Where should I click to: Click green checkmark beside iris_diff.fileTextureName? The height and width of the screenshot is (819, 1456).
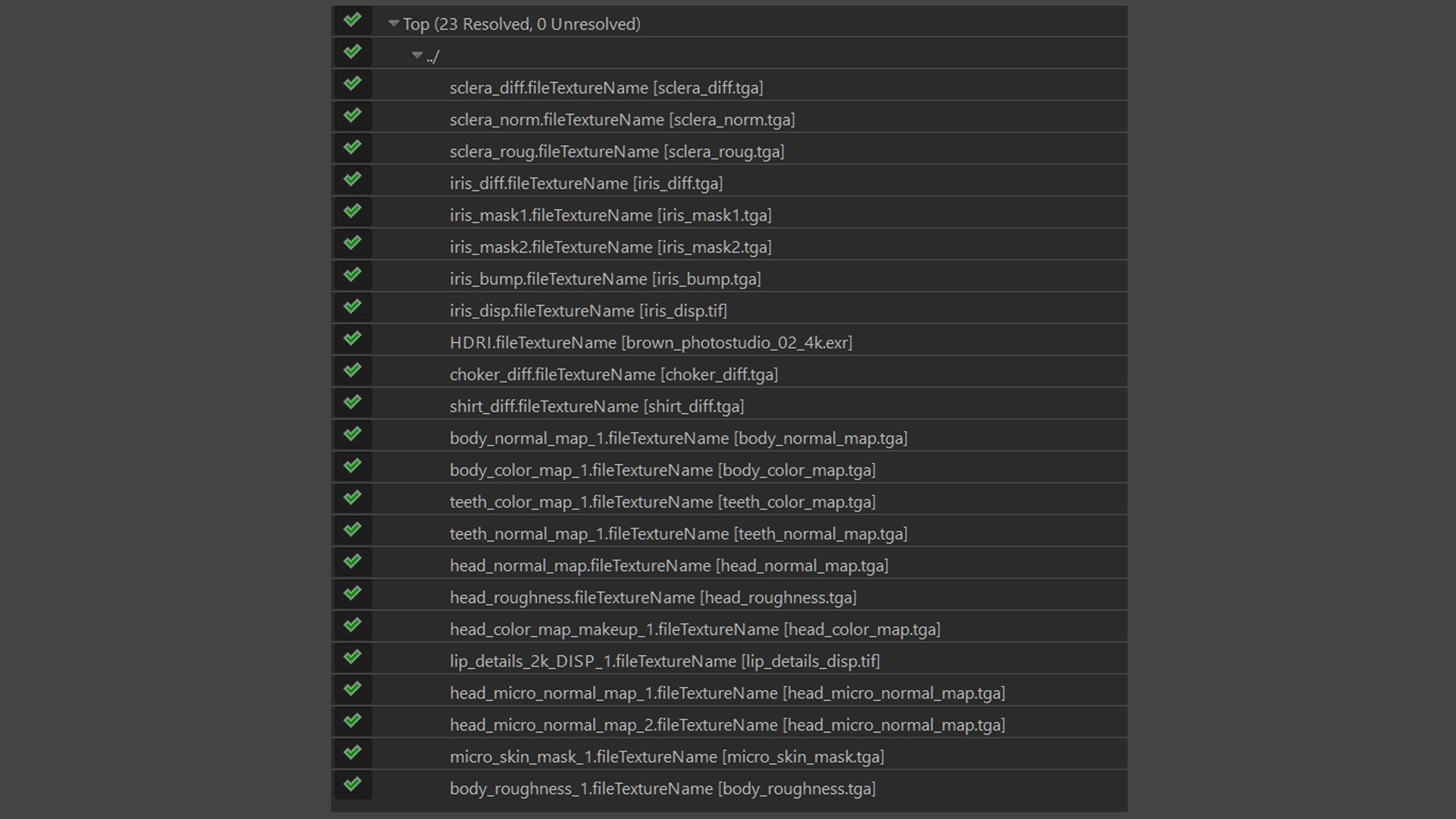click(352, 179)
